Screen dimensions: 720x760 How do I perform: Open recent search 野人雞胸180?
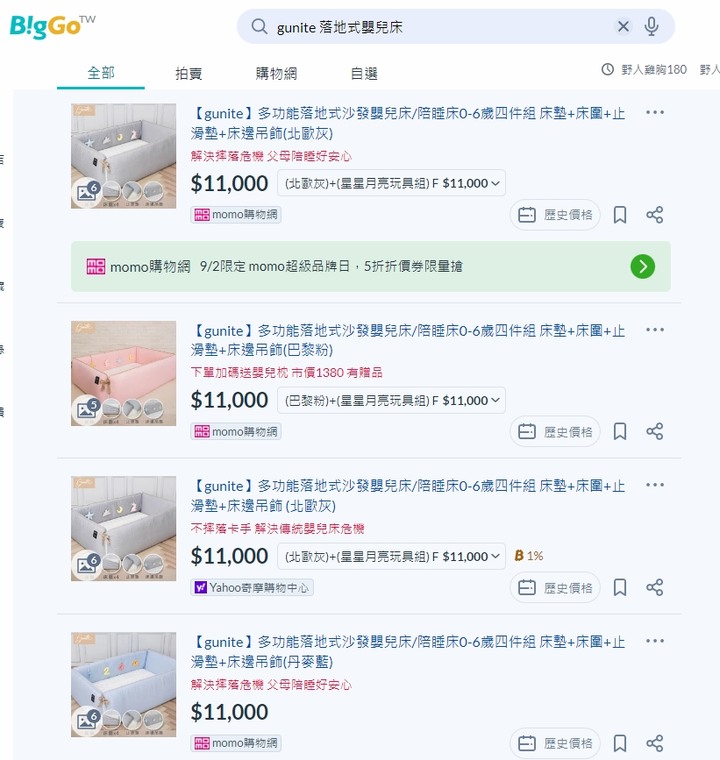654,70
